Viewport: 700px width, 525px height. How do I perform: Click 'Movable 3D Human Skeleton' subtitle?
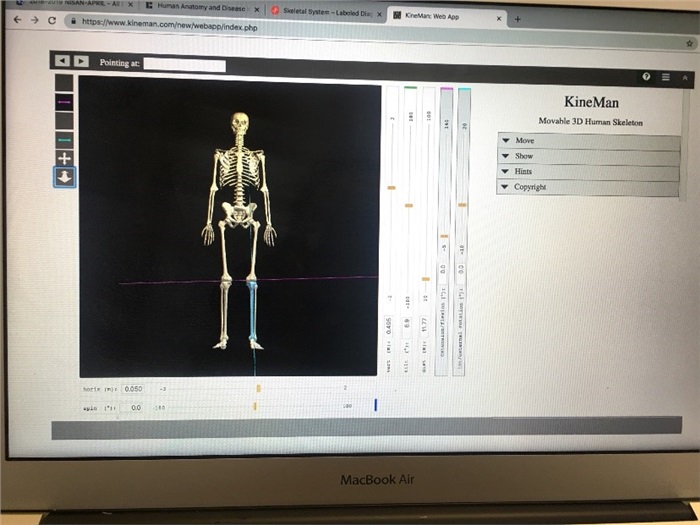(x=590, y=122)
